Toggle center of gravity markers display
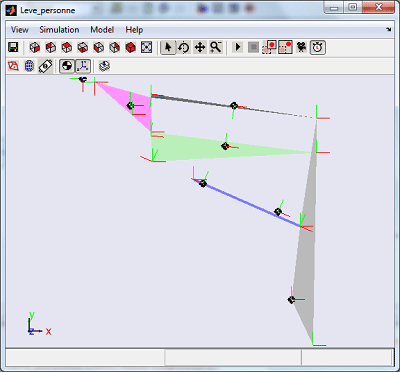Image resolution: width=400 pixels, height=372 pixels. 67,66
